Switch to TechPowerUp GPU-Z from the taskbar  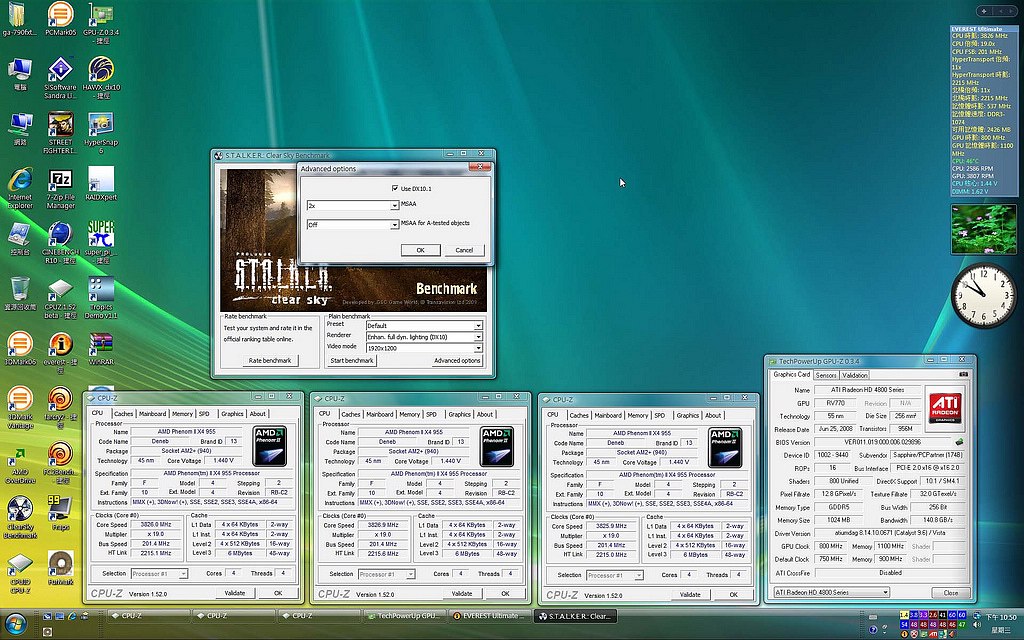coord(404,615)
